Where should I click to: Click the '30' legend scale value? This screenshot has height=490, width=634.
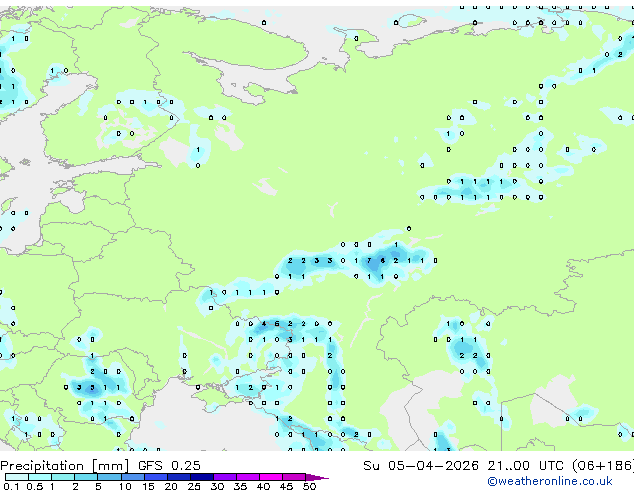coord(217,486)
